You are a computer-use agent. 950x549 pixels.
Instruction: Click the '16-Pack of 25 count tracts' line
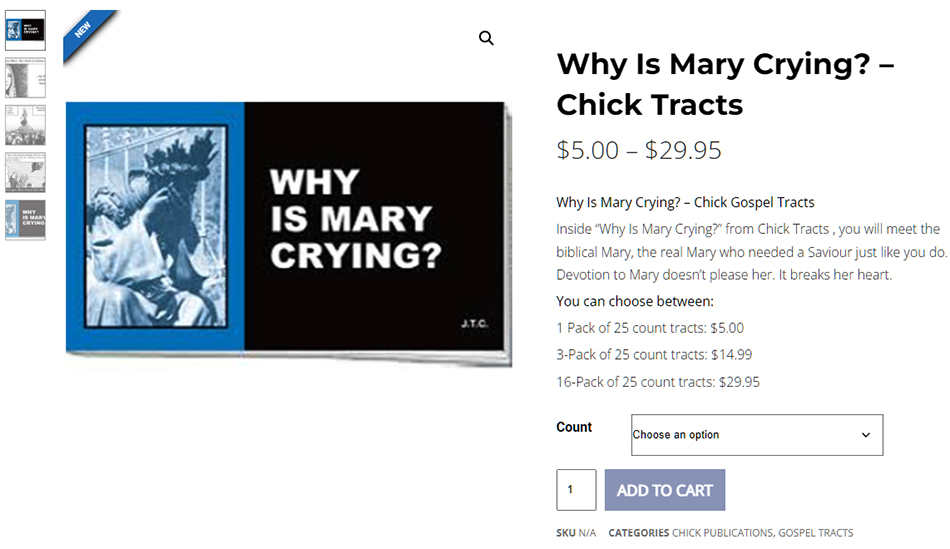tap(657, 381)
